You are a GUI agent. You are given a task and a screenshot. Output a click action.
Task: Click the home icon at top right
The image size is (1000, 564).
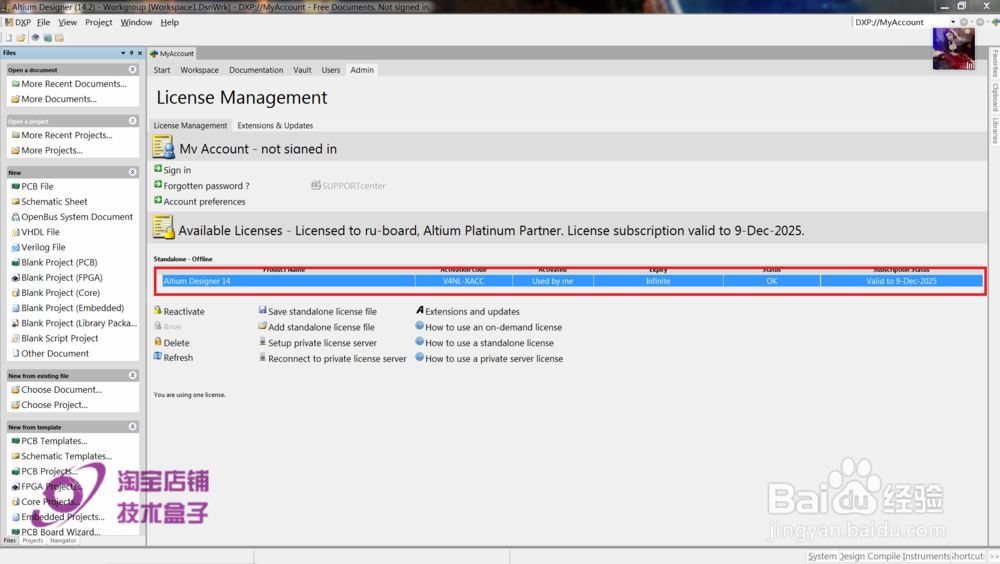[x=995, y=22]
